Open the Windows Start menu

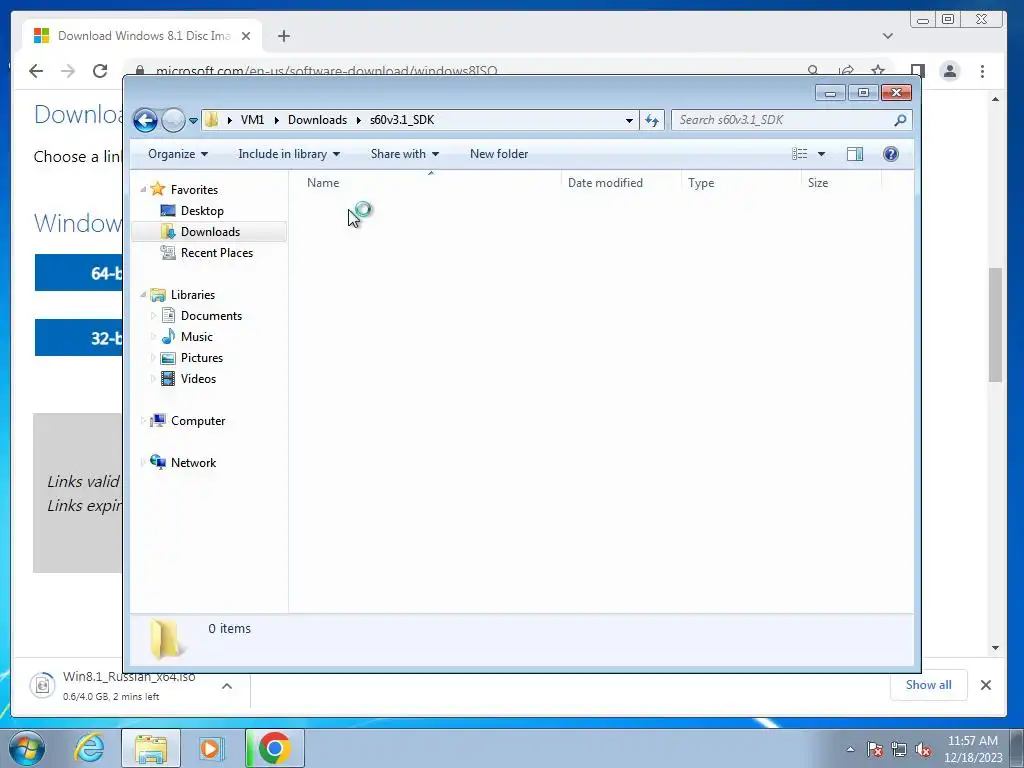(27, 748)
